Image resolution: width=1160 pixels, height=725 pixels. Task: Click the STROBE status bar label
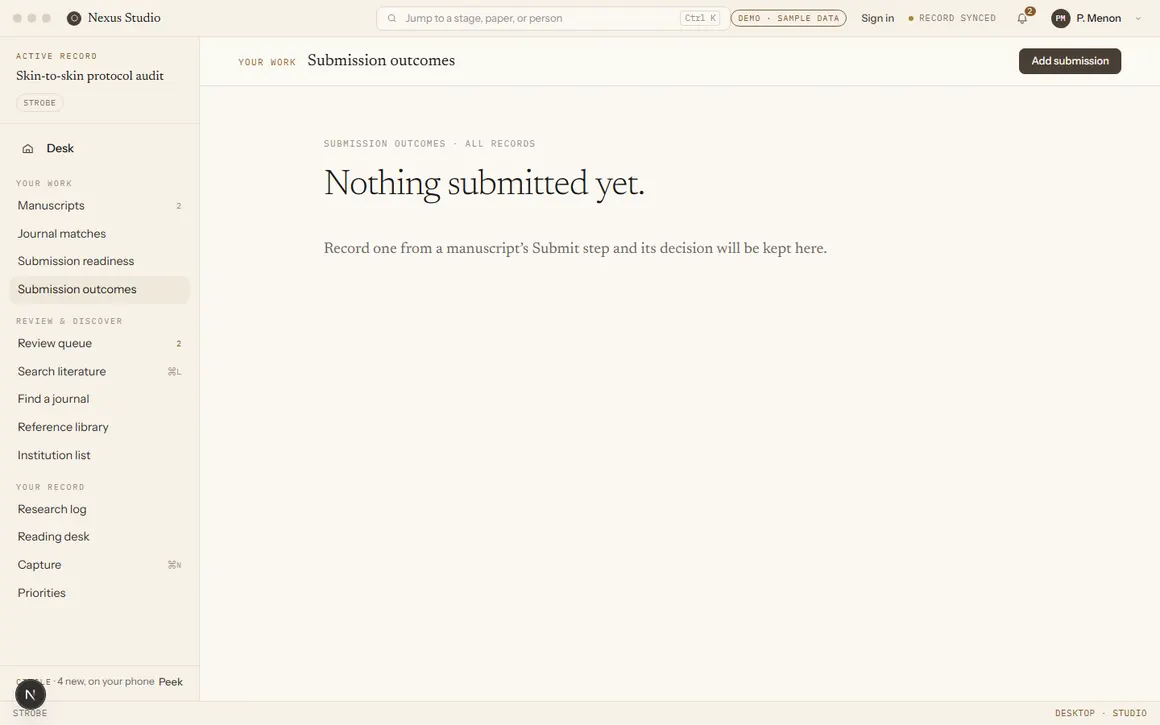pos(30,713)
